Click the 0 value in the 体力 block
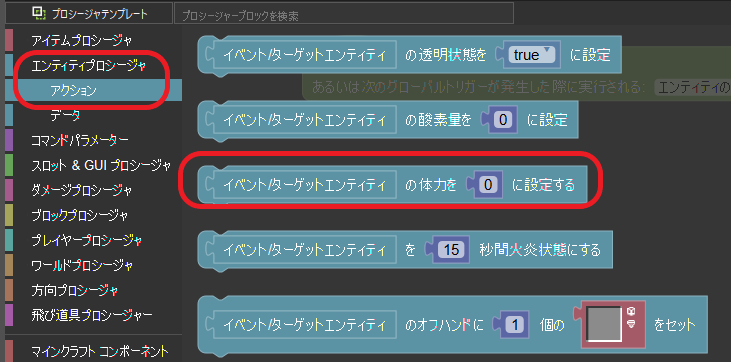This screenshot has height=362, width=731. [x=488, y=185]
